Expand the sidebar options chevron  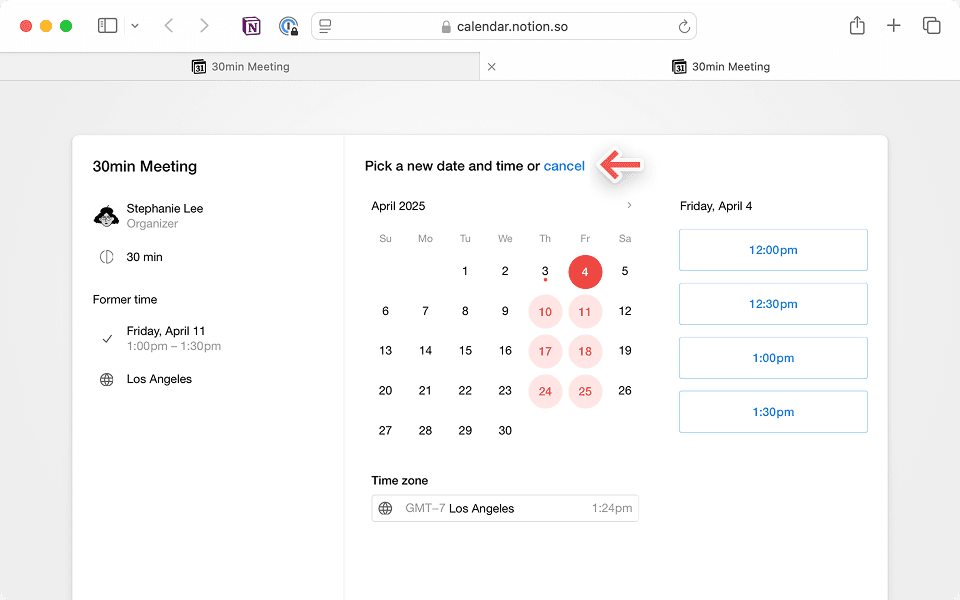[x=135, y=25]
